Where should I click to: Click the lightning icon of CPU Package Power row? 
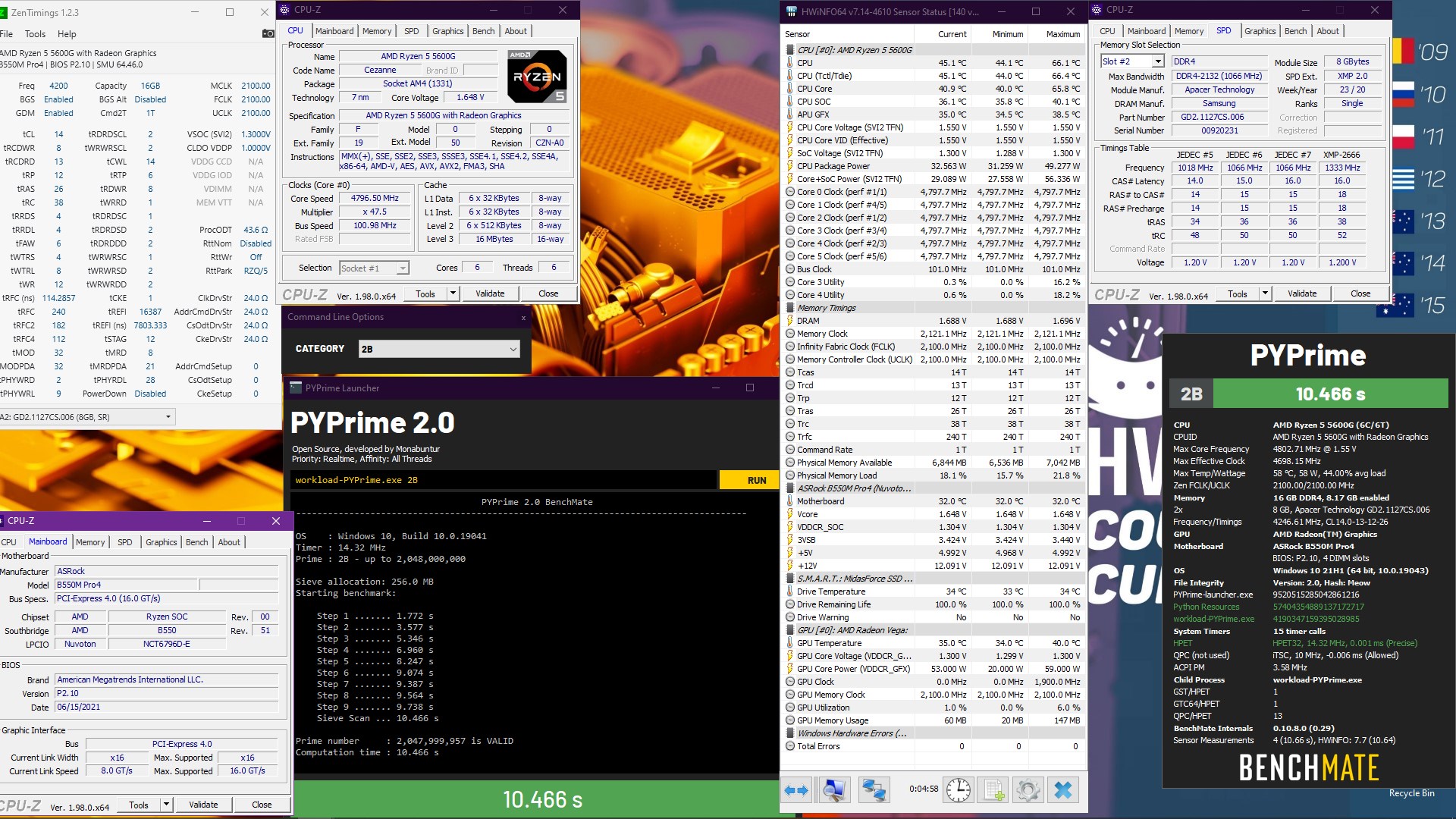790,166
